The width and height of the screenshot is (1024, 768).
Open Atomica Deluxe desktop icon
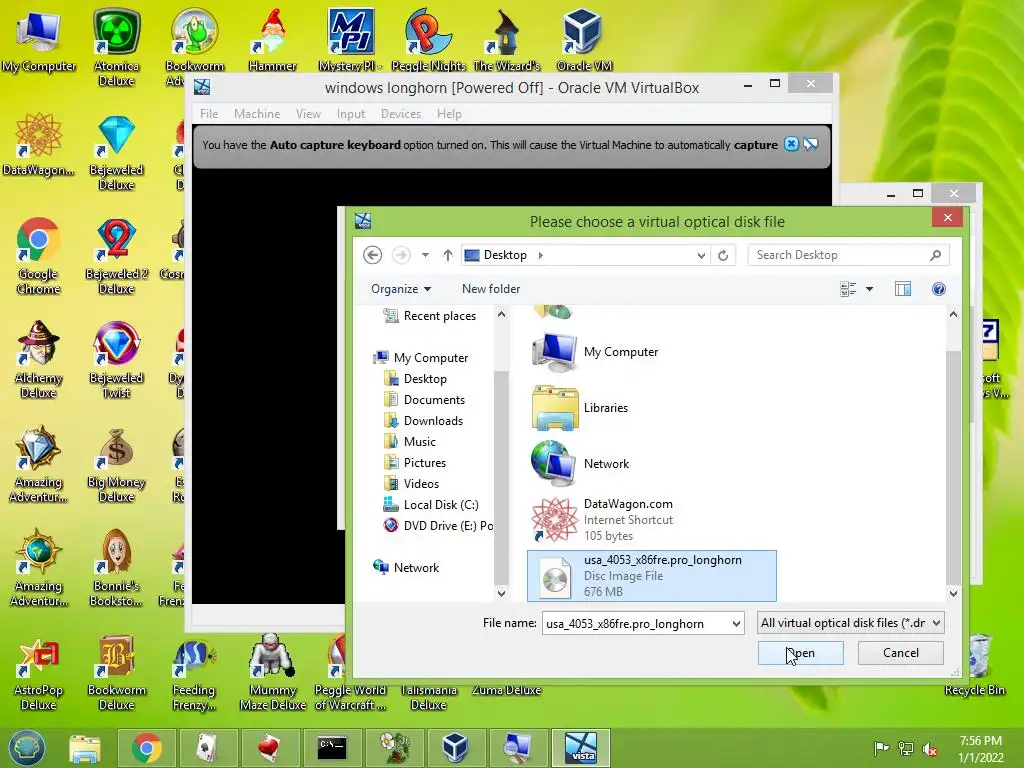tap(116, 48)
